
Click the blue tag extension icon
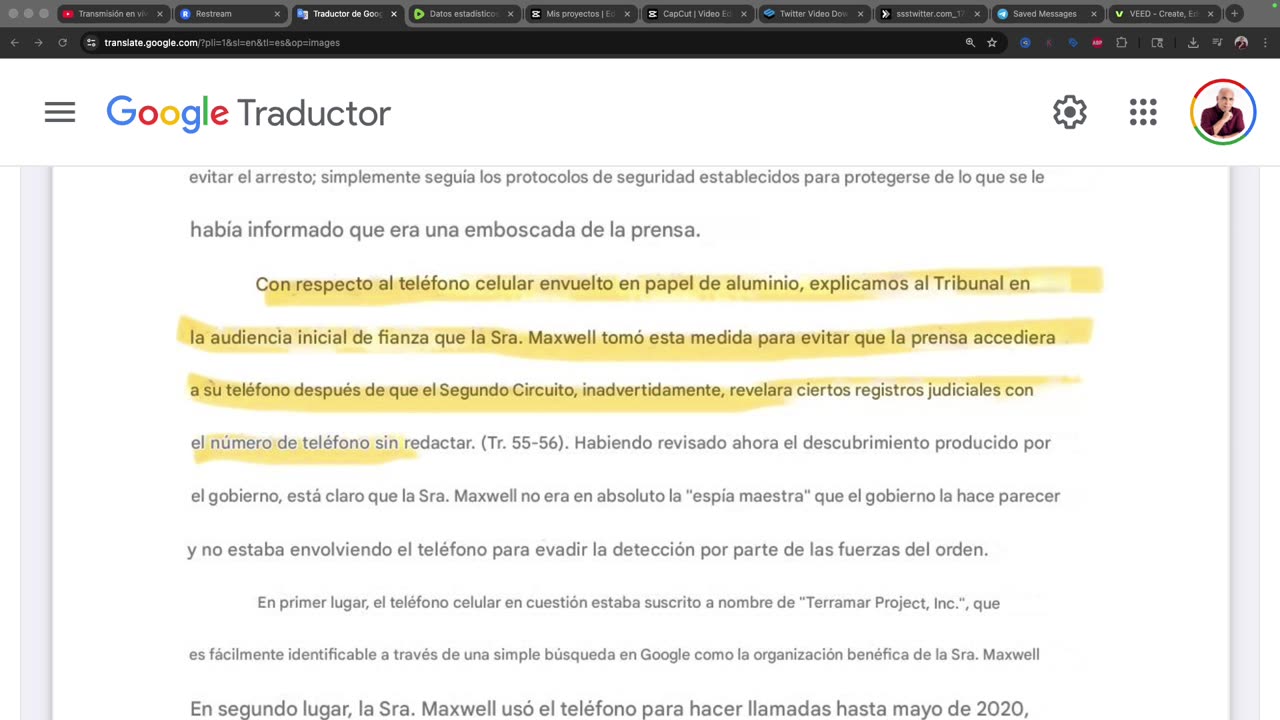point(1073,43)
